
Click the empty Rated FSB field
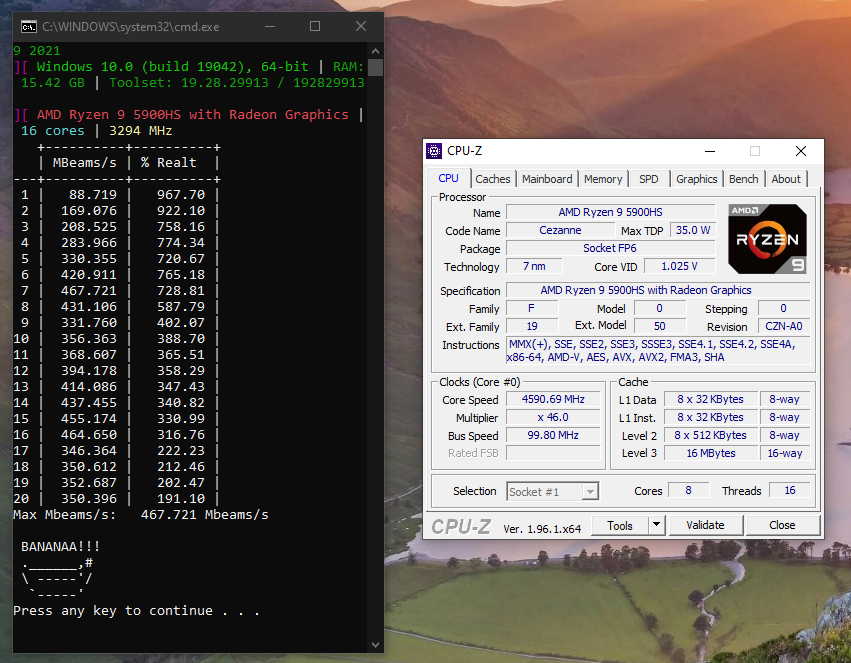(553, 453)
